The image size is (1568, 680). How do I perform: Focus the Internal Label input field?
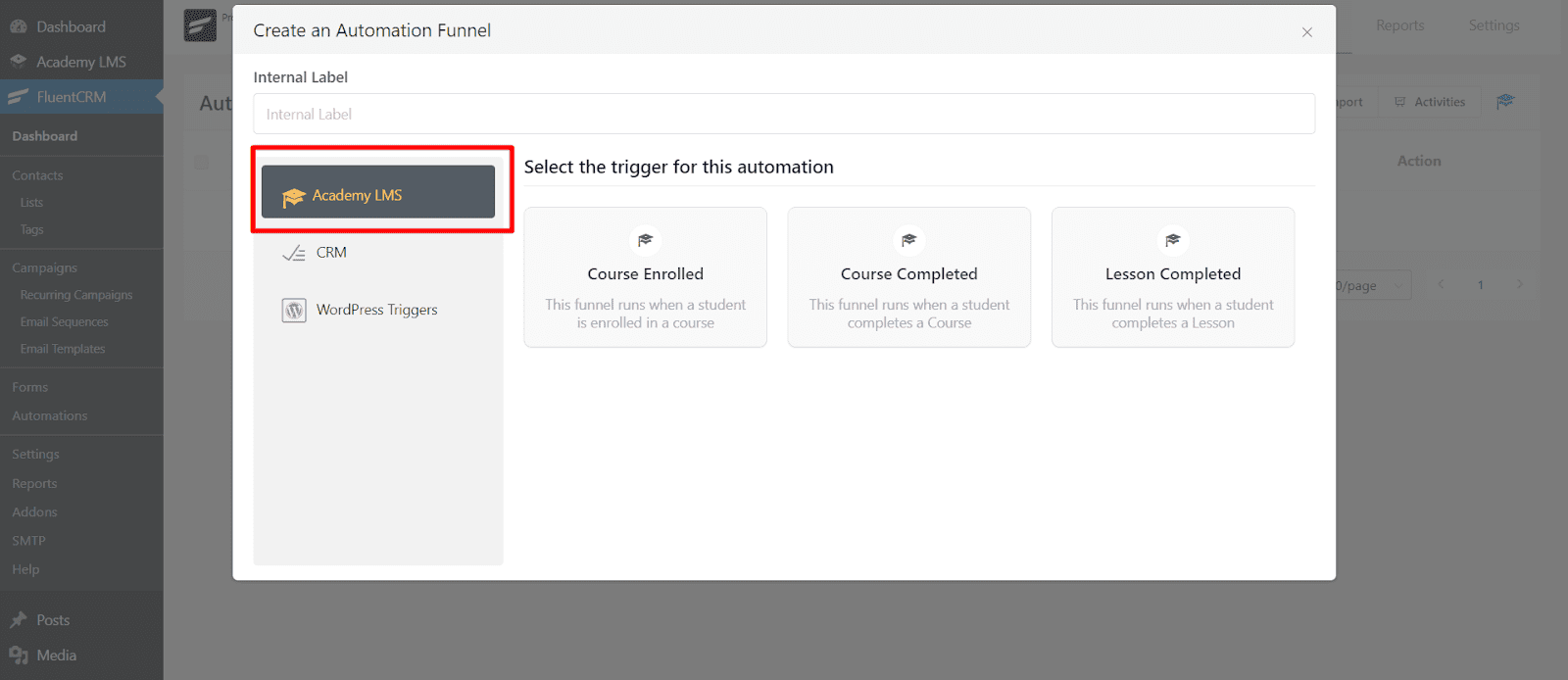(x=784, y=114)
